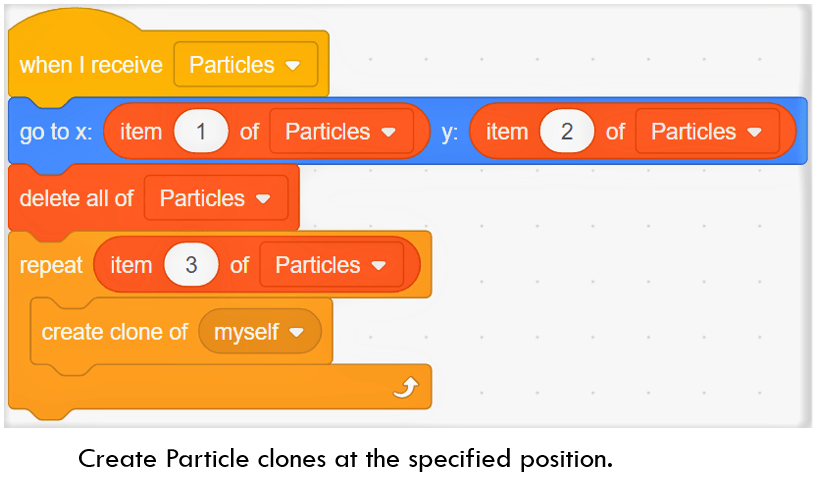Click the caption text about Particle clones
The image size is (814, 480).
click(x=345, y=459)
